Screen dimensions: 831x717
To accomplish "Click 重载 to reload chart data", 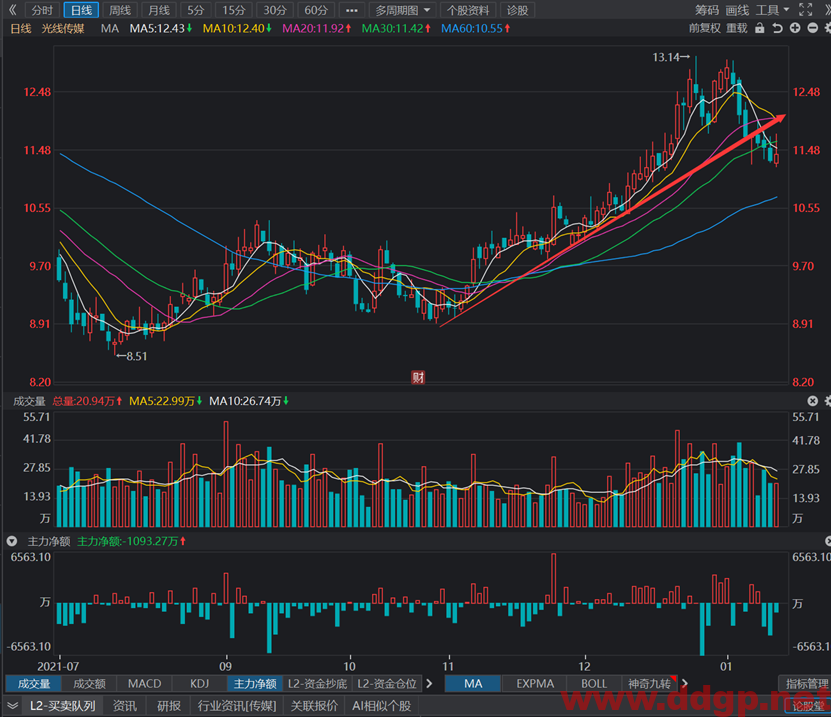I will [x=737, y=28].
